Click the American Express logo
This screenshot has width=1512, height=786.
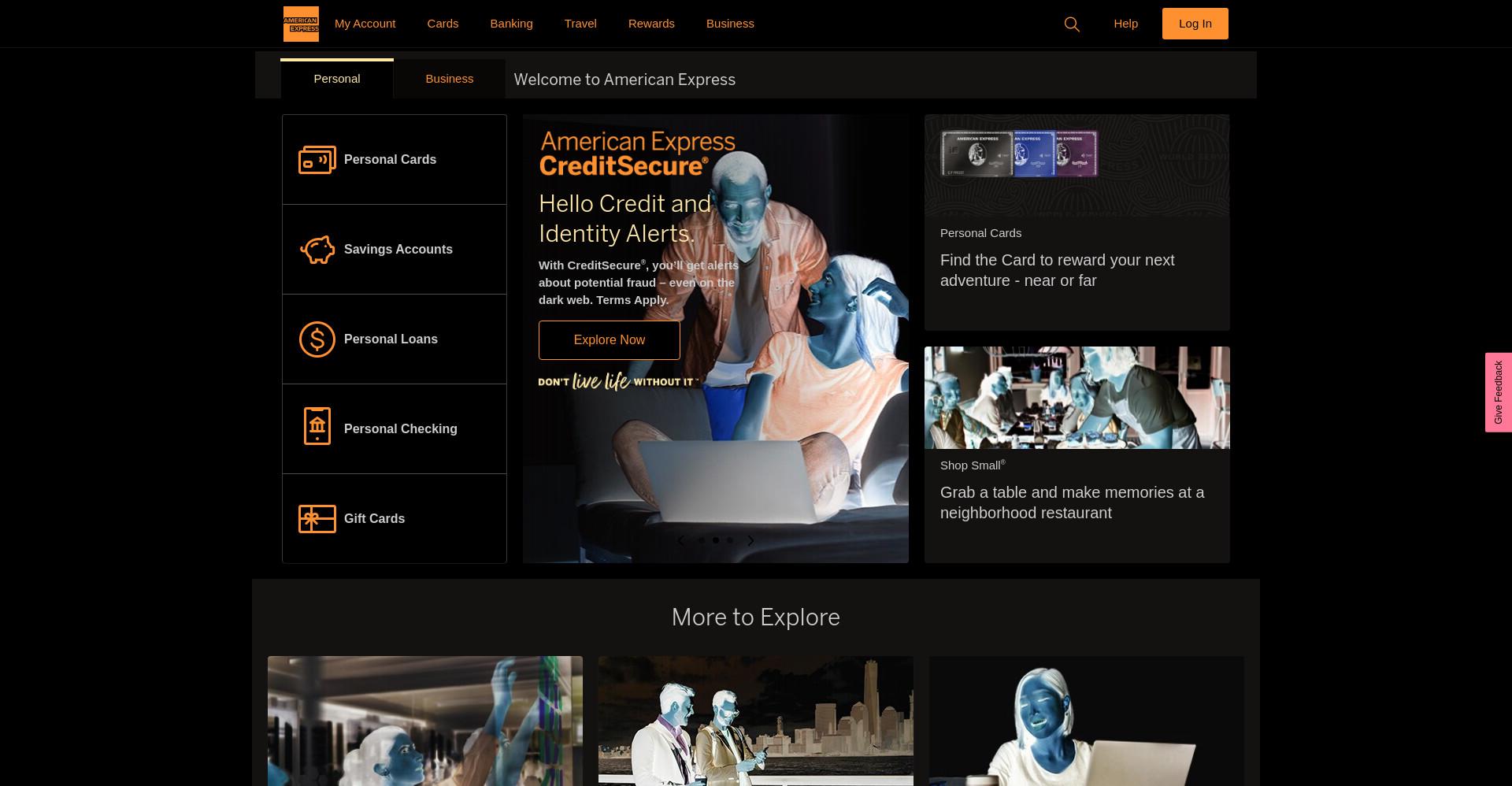tap(301, 24)
